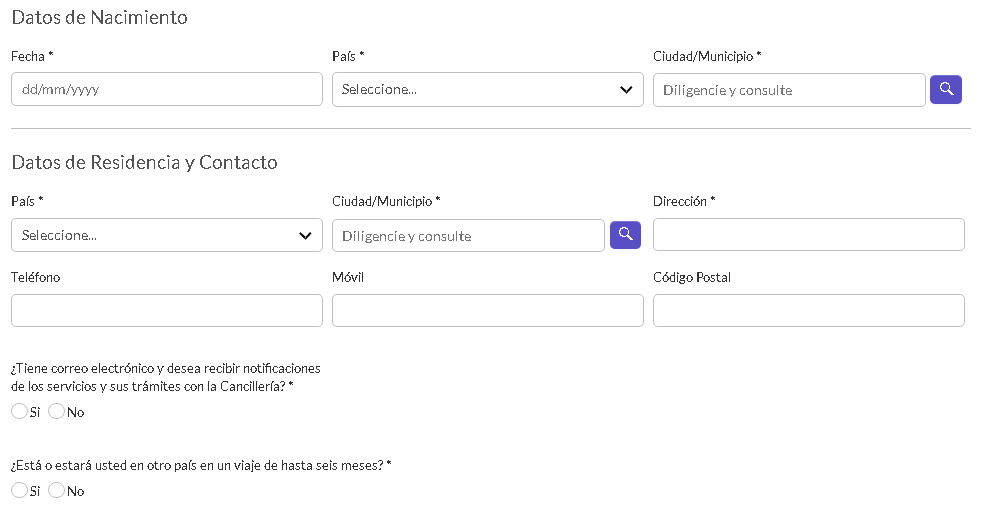The image size is (994, 505).
Task: Choose No for six-month trip question
Action: click(x=56, y=490)
